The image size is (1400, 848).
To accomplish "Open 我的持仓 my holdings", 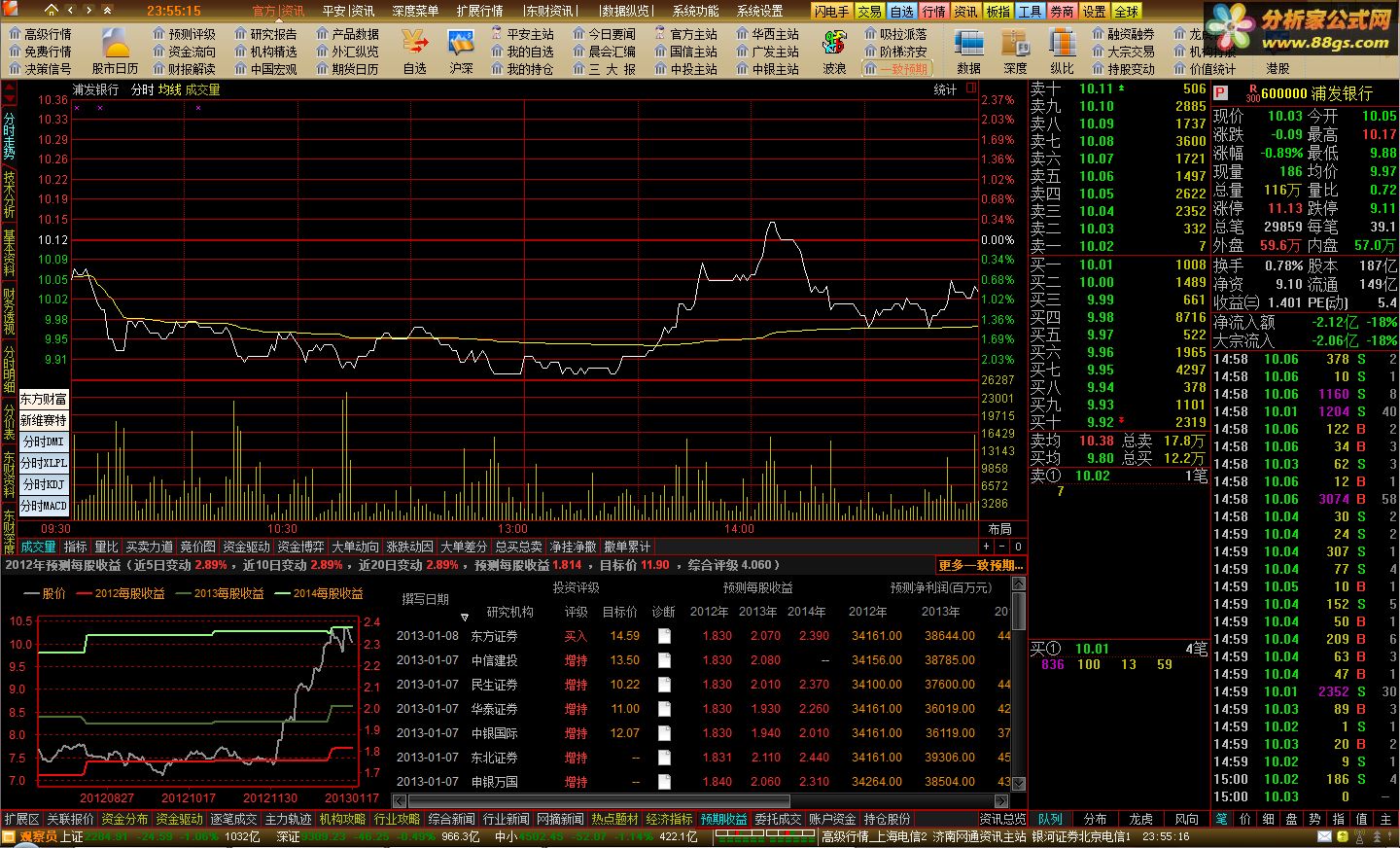I will [522, 69].
